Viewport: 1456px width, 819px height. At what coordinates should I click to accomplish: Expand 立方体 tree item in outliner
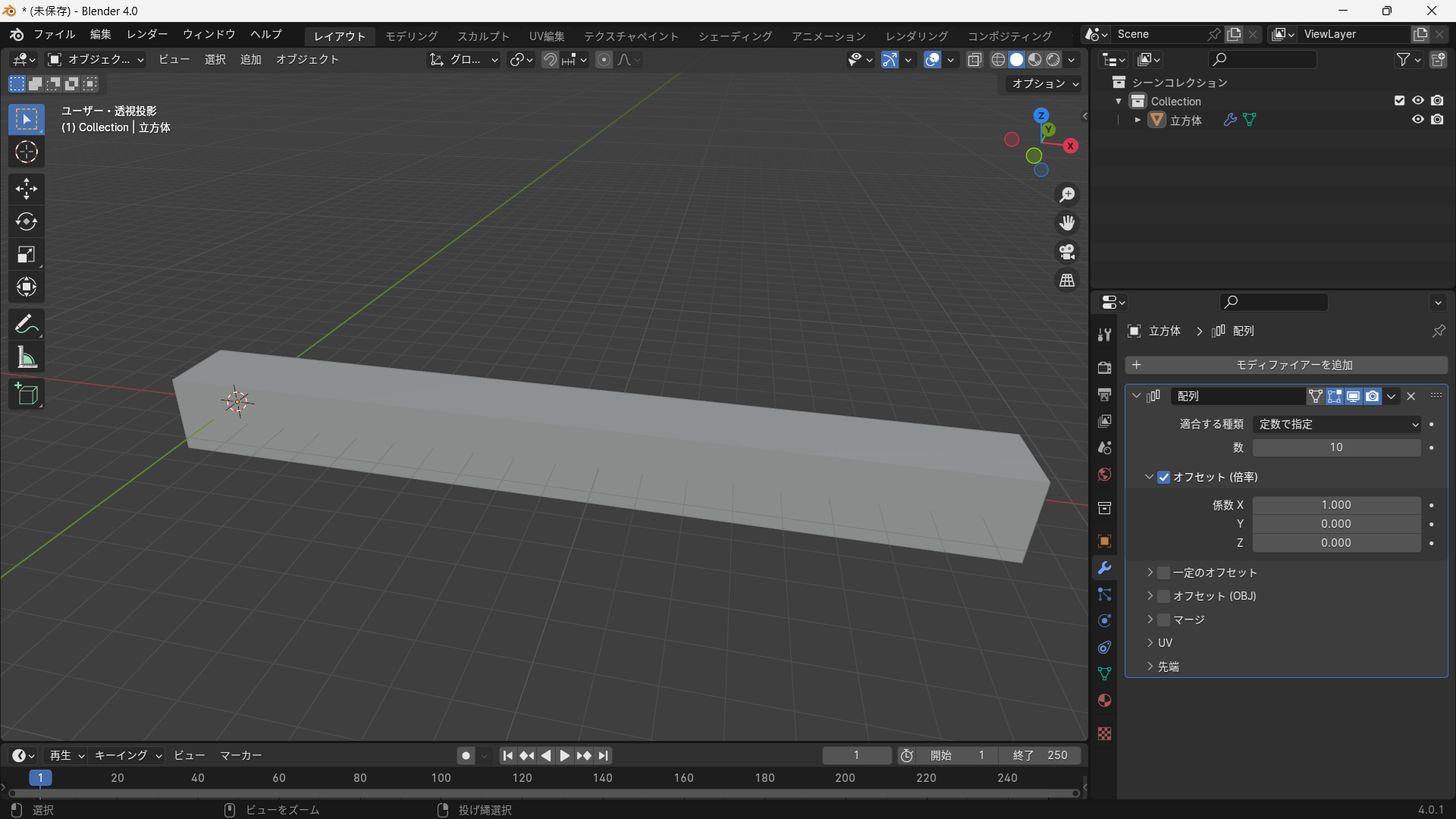pos(1137,120)
